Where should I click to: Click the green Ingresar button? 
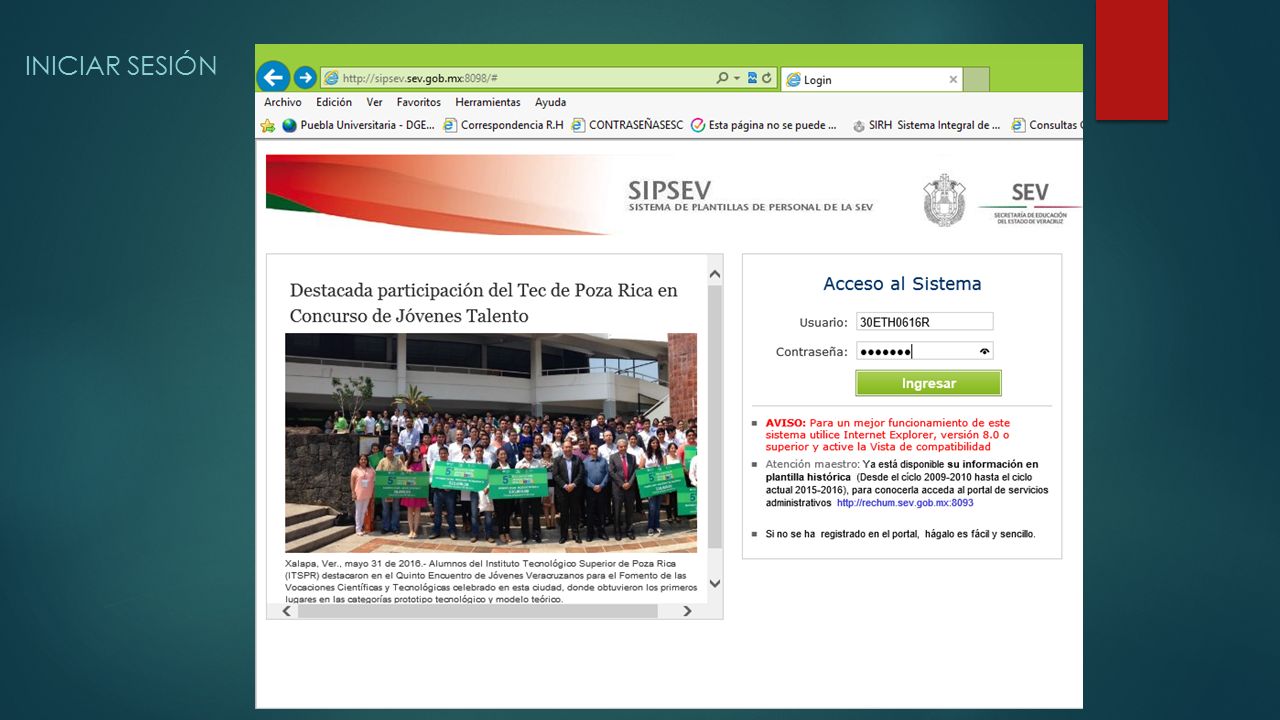928,383
